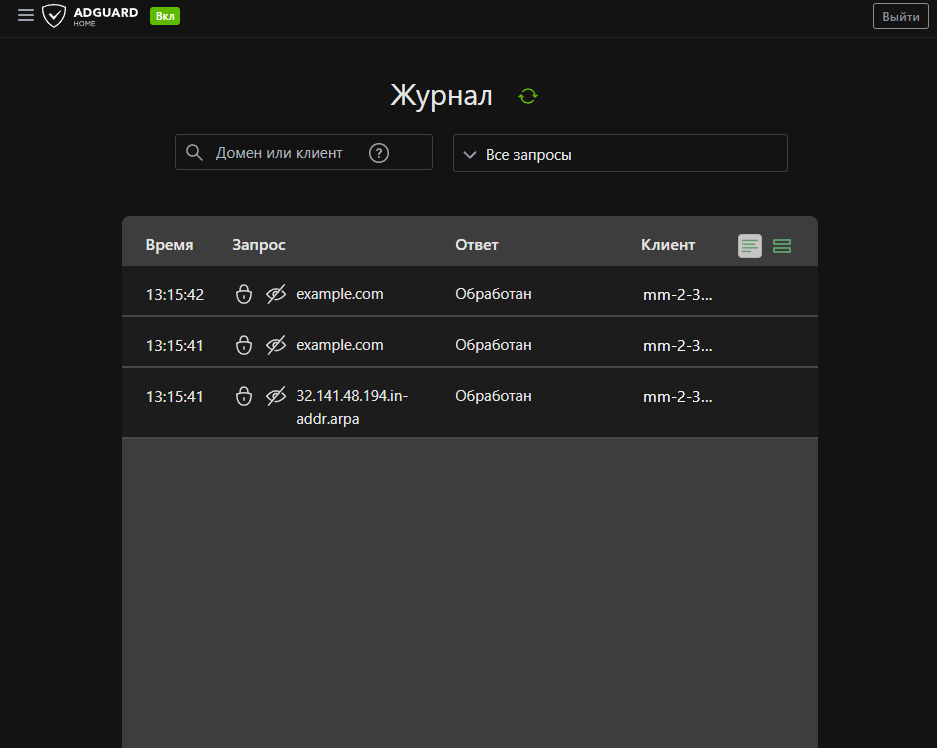Refresh the Журнал query log

point(528,96)
